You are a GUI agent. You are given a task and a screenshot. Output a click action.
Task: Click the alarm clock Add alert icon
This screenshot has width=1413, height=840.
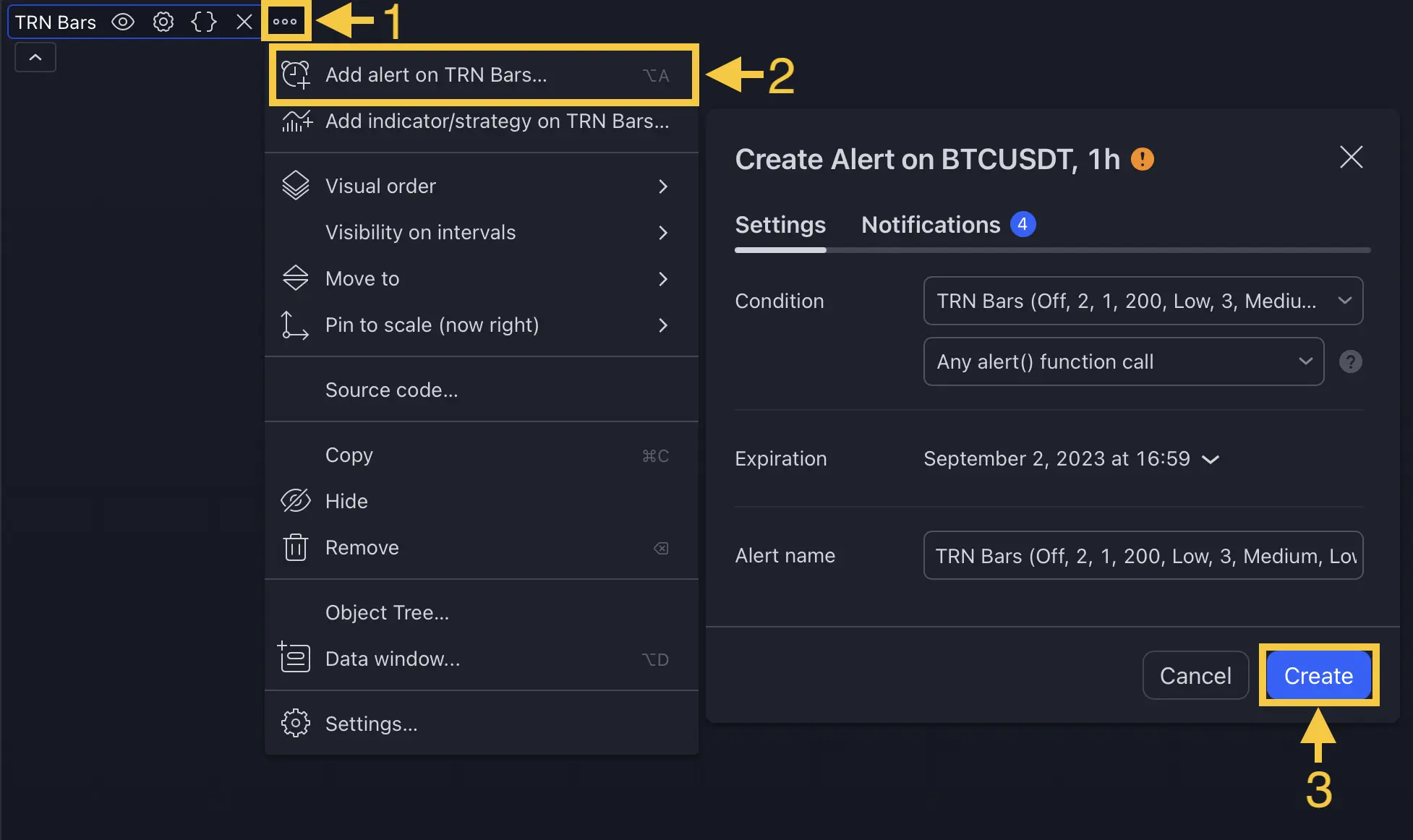pyautogui.click(x=296, y=74)
